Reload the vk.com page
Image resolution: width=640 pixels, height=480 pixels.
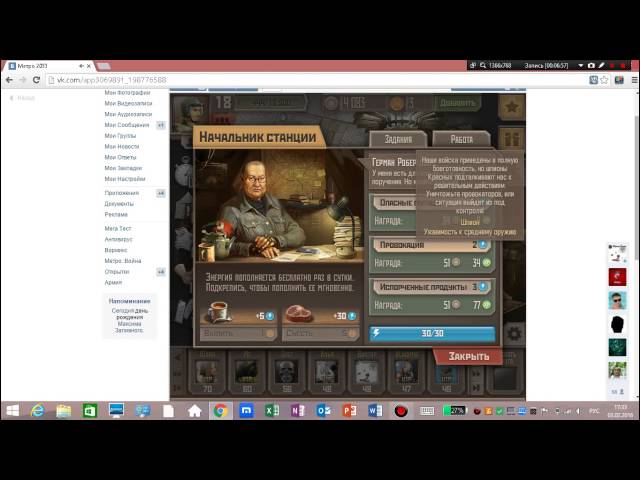point(36,80)
